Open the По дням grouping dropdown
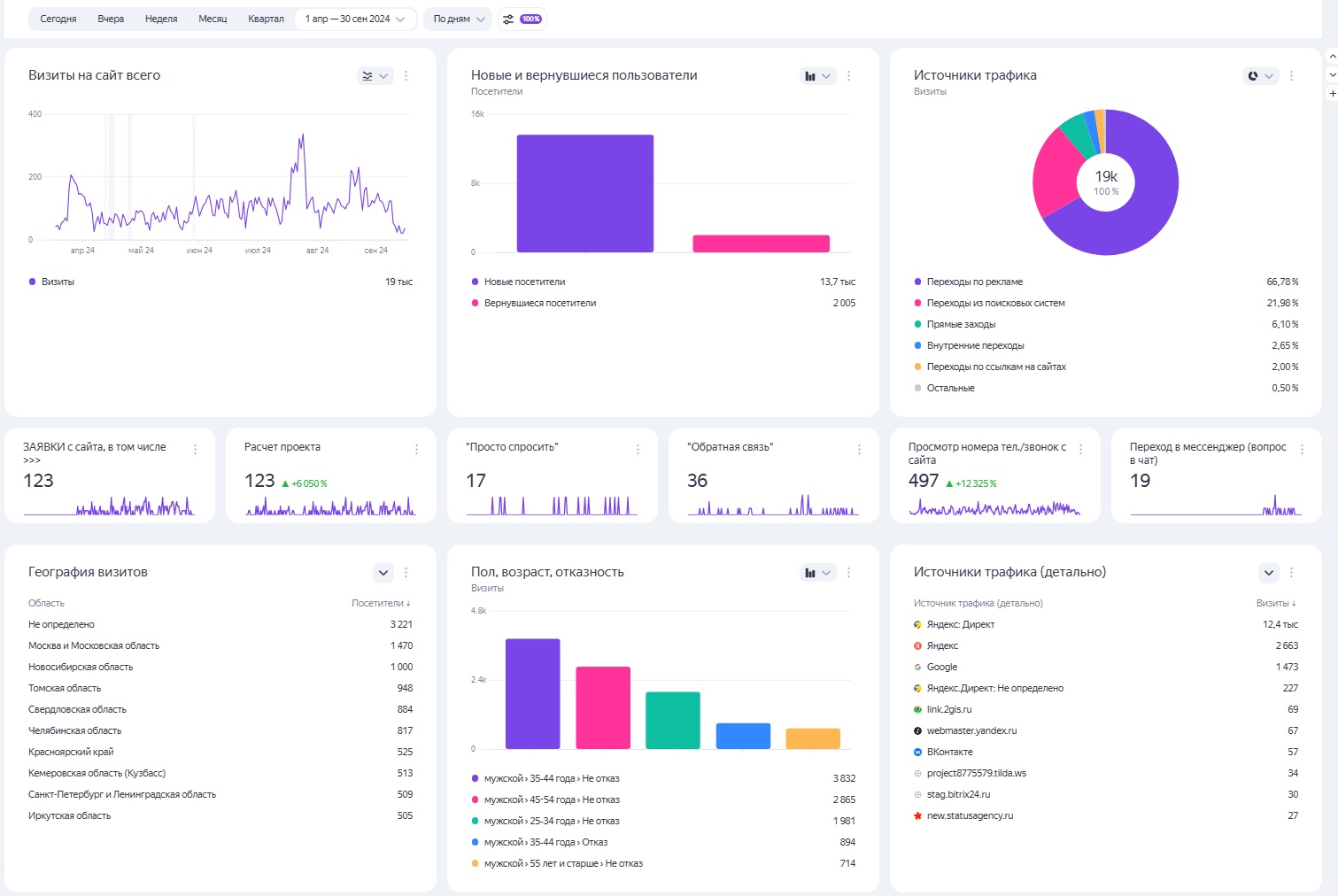The height and width of the screenshot is (896, 1338). coord(459,19)
